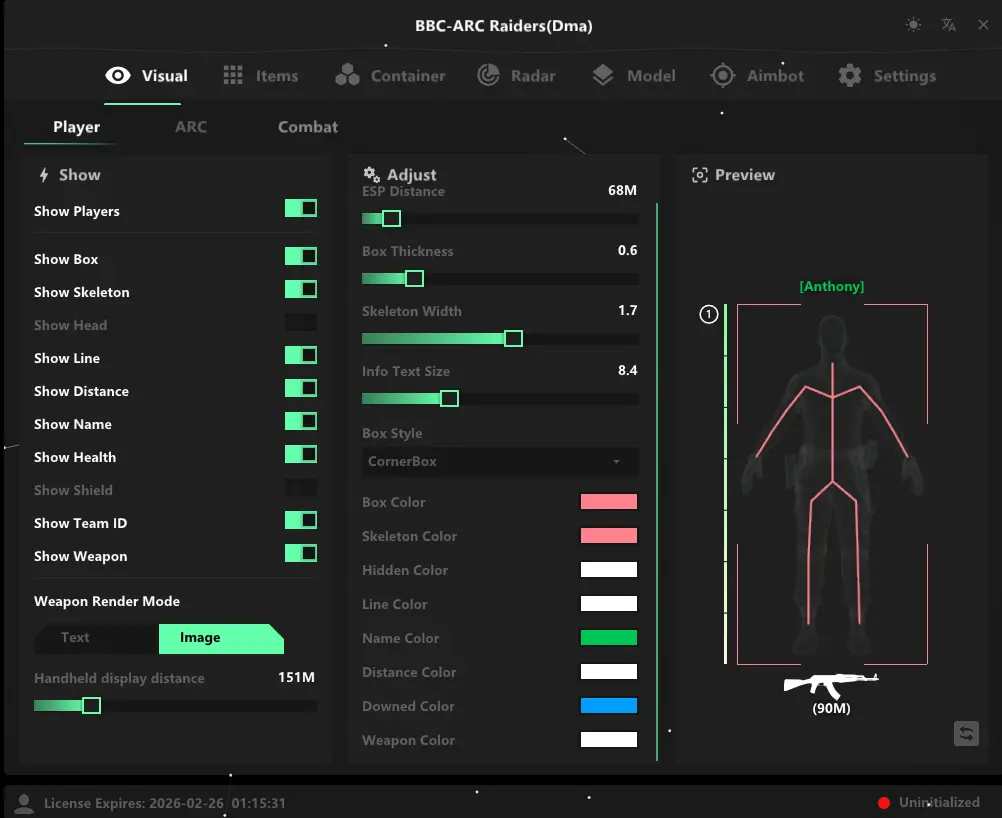Screen dimensions: 1002x818
Task: Click the Uninitialized status indicator
Action: click(928, 802)
